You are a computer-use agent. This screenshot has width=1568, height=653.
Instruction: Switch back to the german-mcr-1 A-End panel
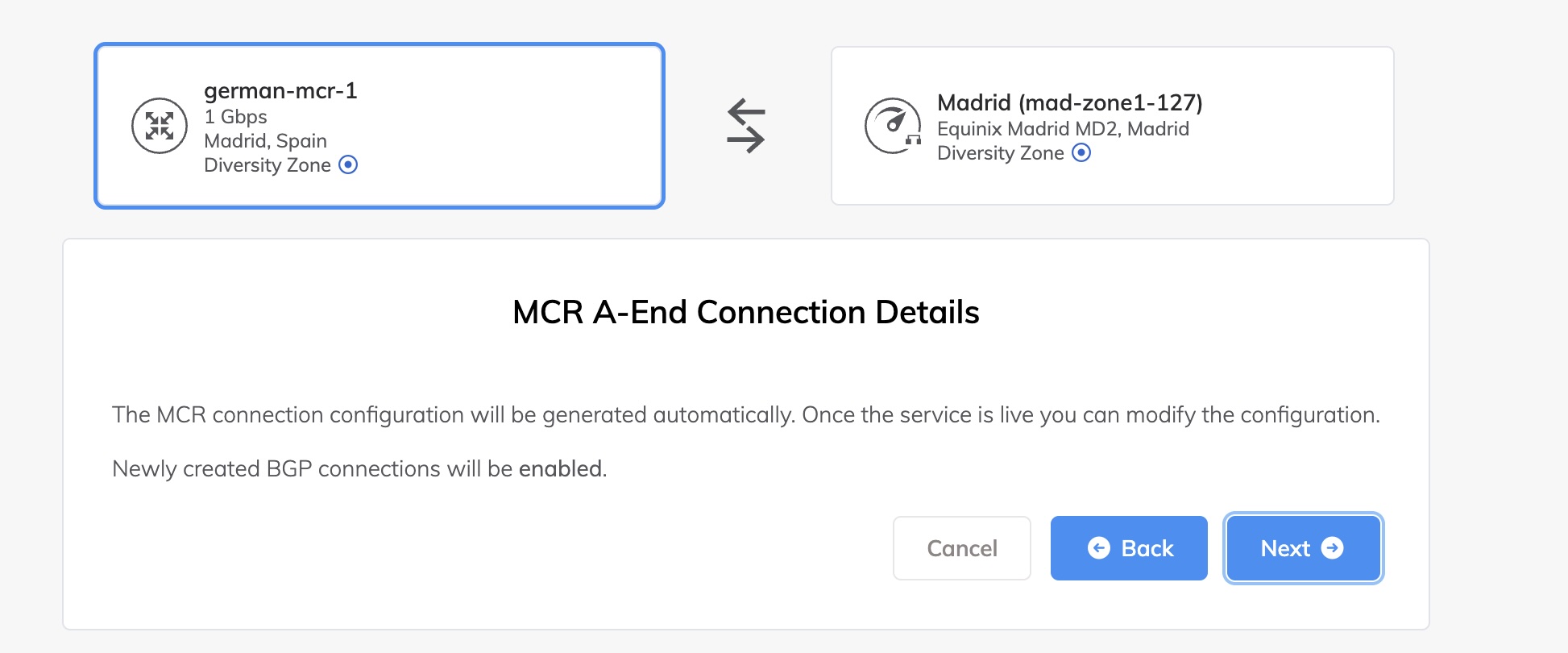click(x=379, y=127)
